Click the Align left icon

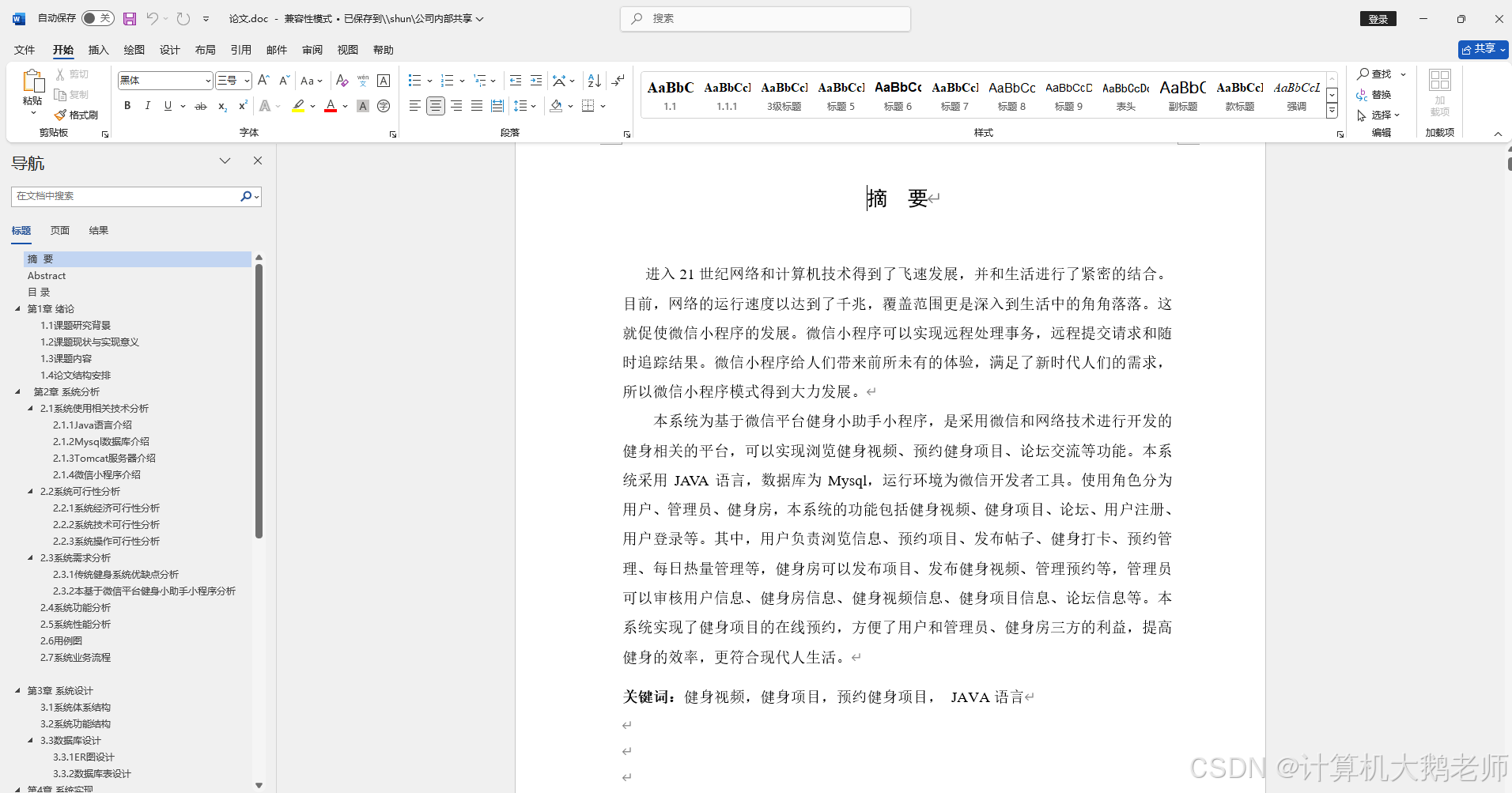(x=414, y=106)
